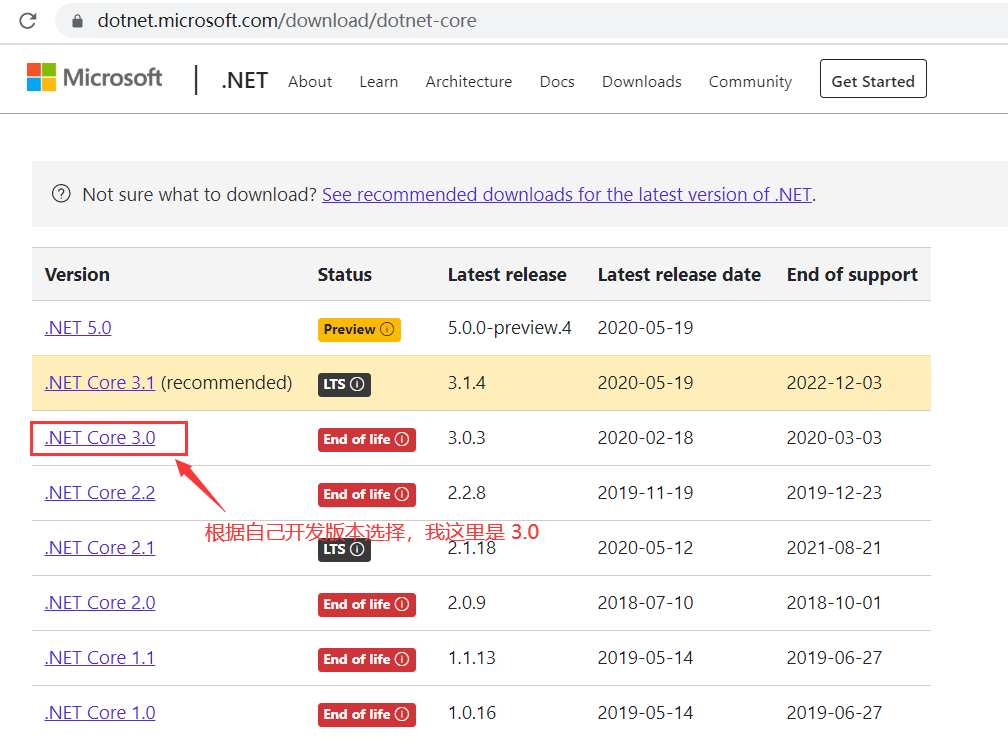The width and height of the screenshot is (1008, 750).
Task: Open the About menu item
Action: [310, 82]
